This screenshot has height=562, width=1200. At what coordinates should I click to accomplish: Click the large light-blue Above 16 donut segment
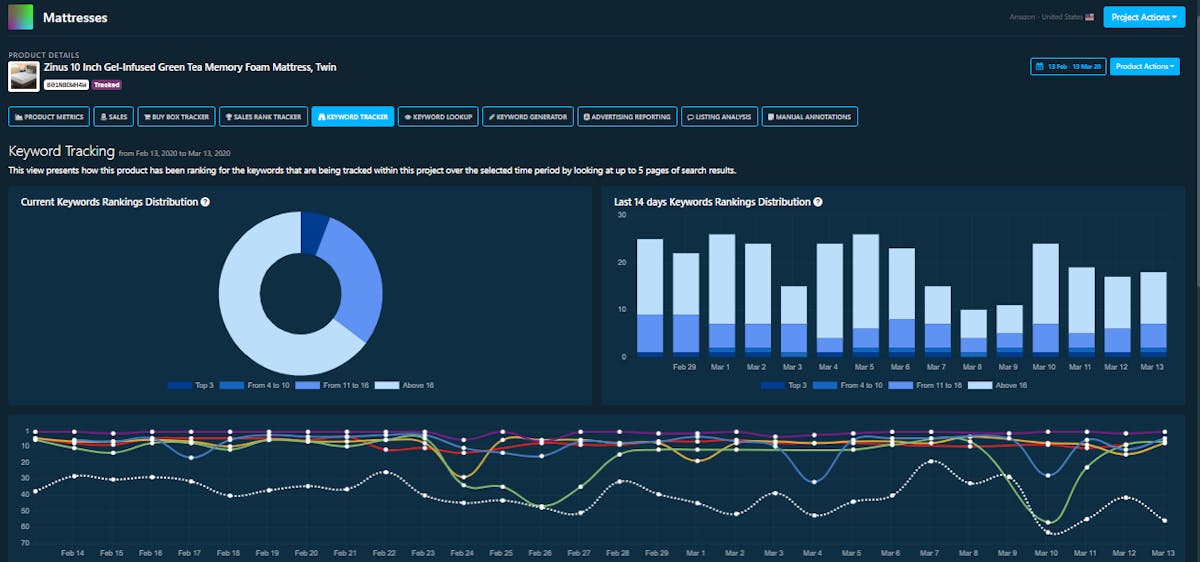245,310
